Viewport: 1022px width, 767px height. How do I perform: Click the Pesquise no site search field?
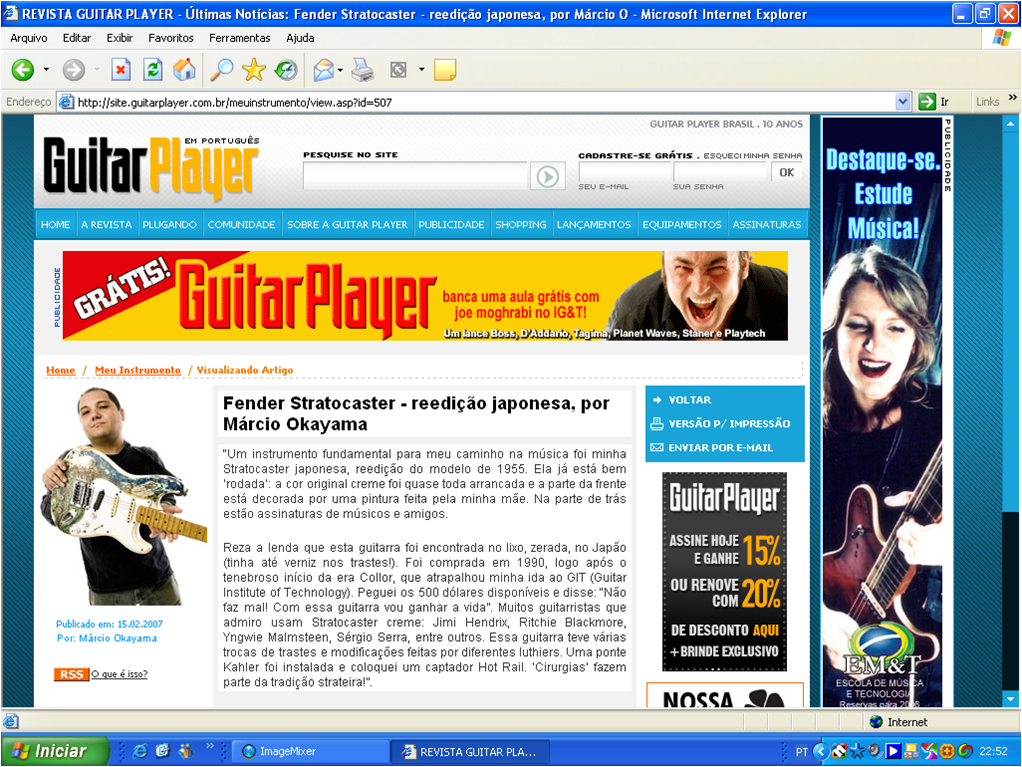(x=415, y=176)
